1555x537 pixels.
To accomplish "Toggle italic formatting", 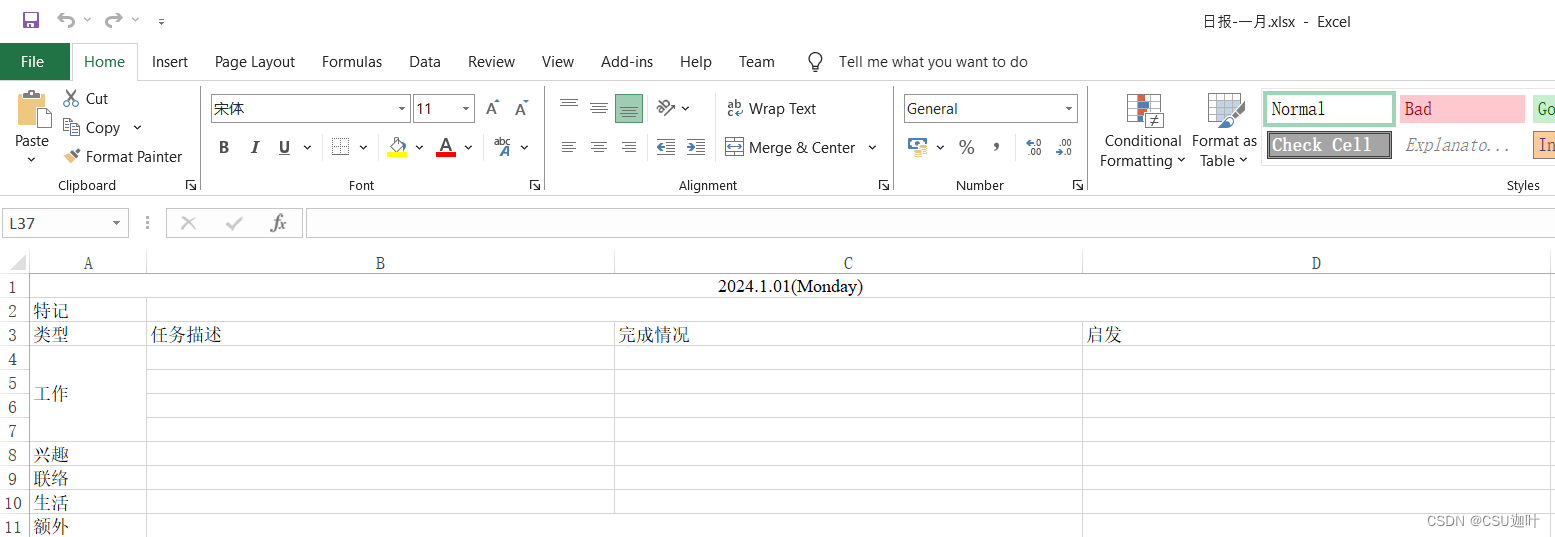I will 254,147.
